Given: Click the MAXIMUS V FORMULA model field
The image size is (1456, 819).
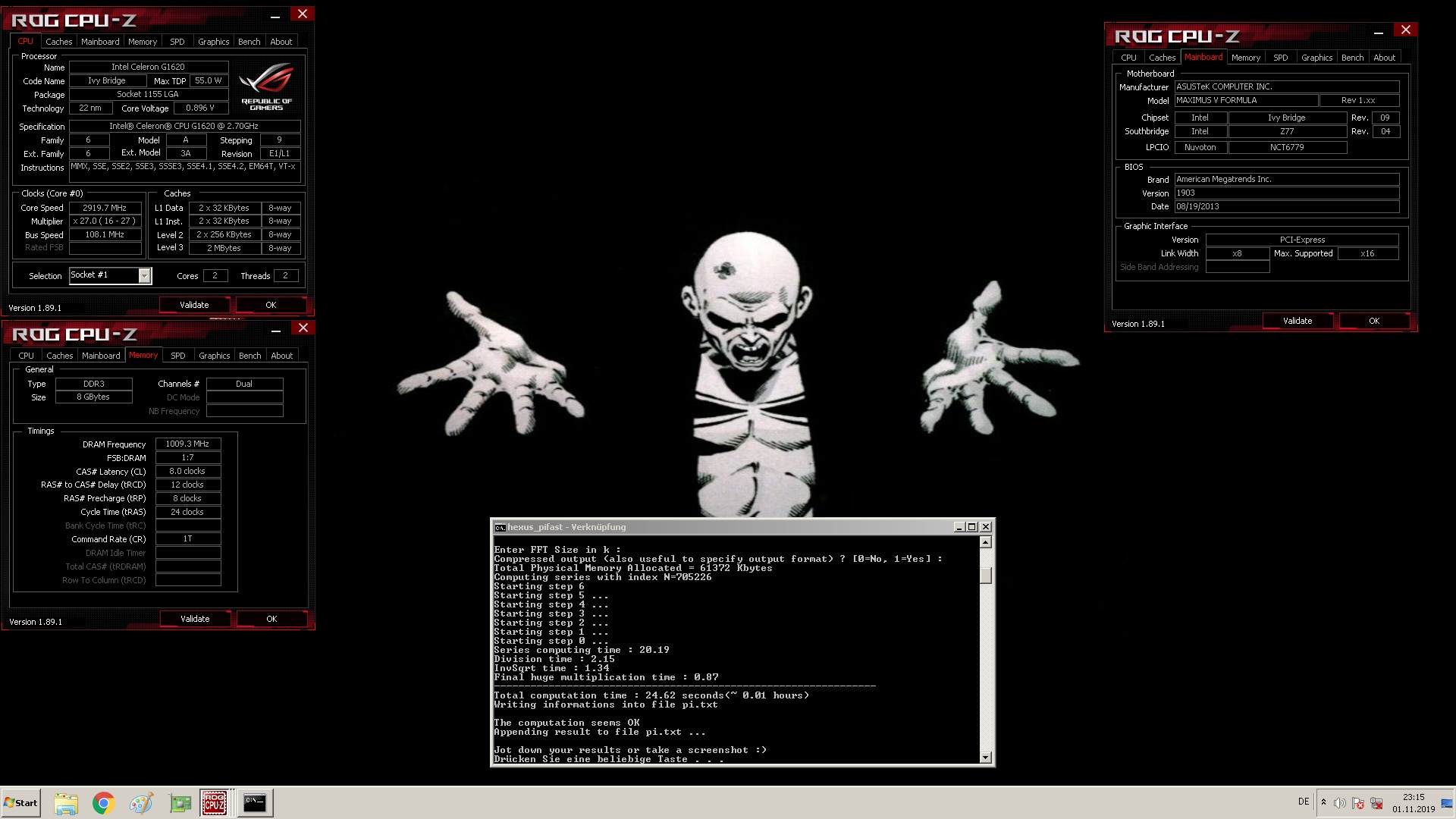Looking at the screenshot, I should click(x=1246, y=101).
